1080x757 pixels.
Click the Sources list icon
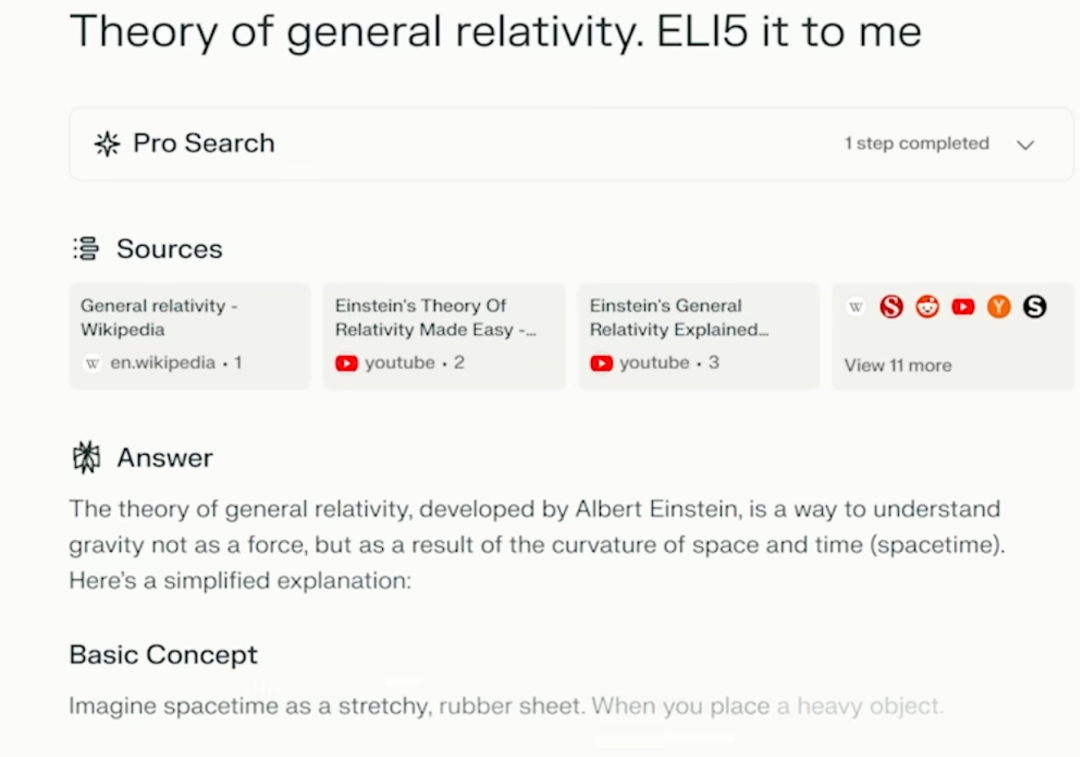coord(87,249)
